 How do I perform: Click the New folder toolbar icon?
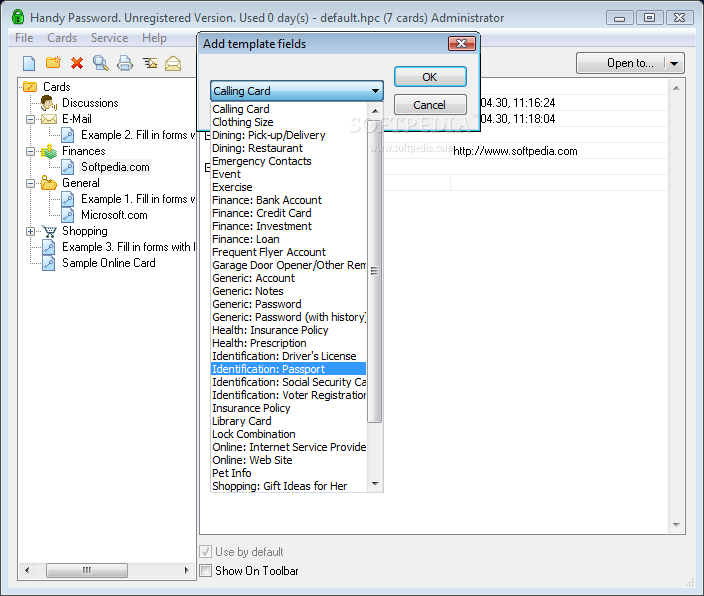[53, 63]
